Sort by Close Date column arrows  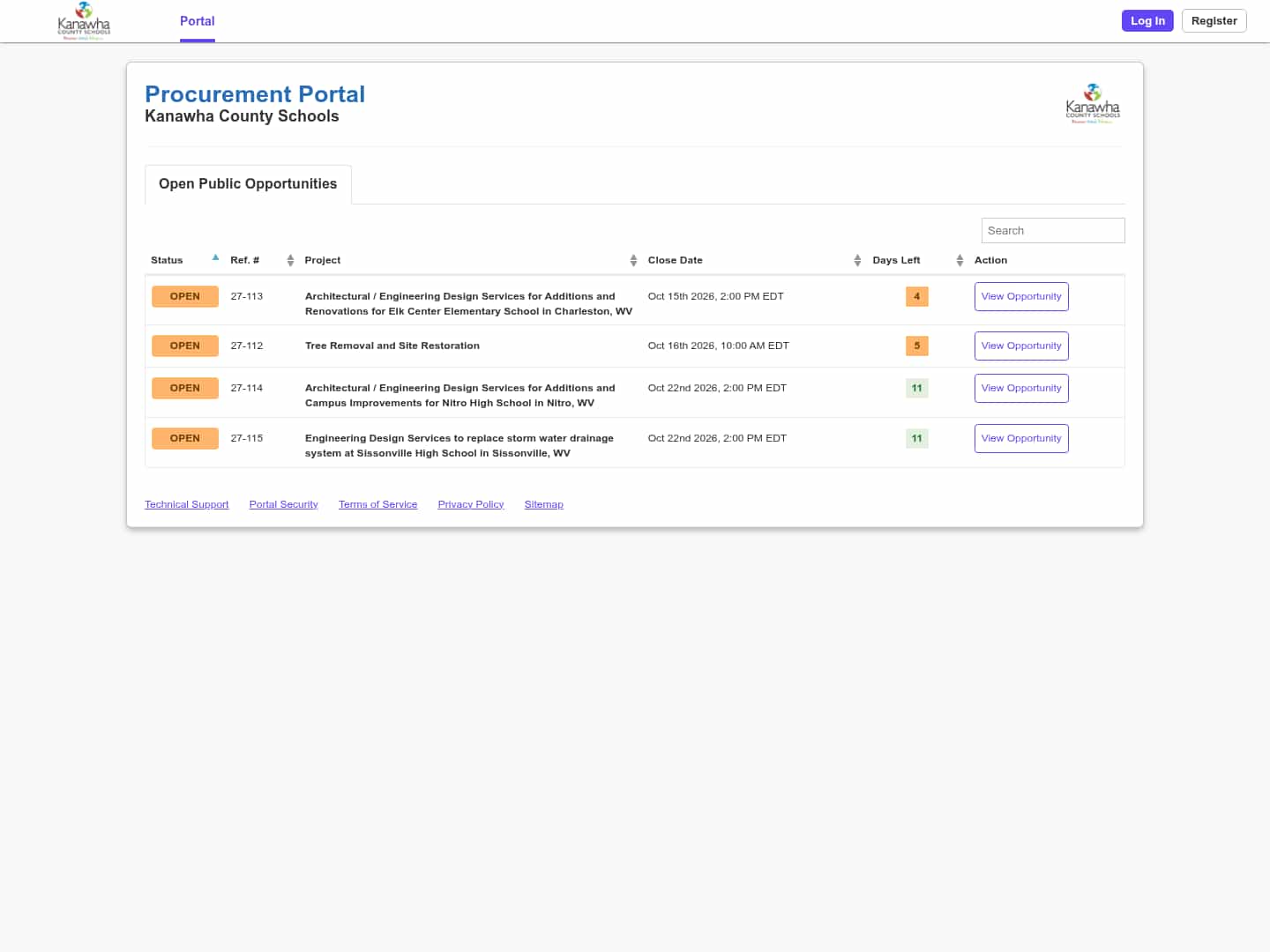[x=857, y=260]
